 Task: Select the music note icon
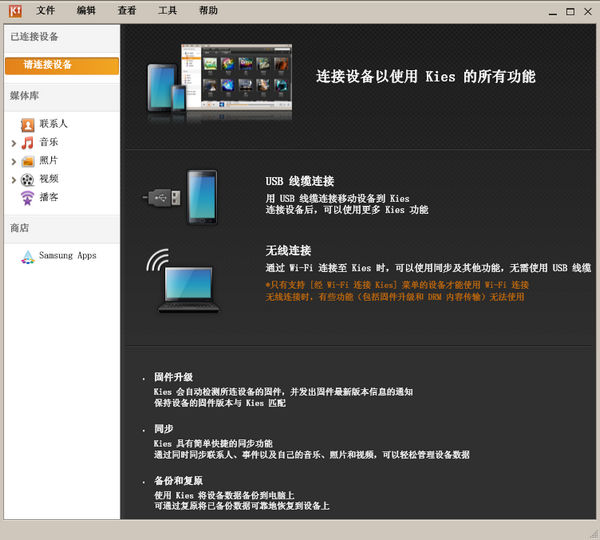click(27, 143)
